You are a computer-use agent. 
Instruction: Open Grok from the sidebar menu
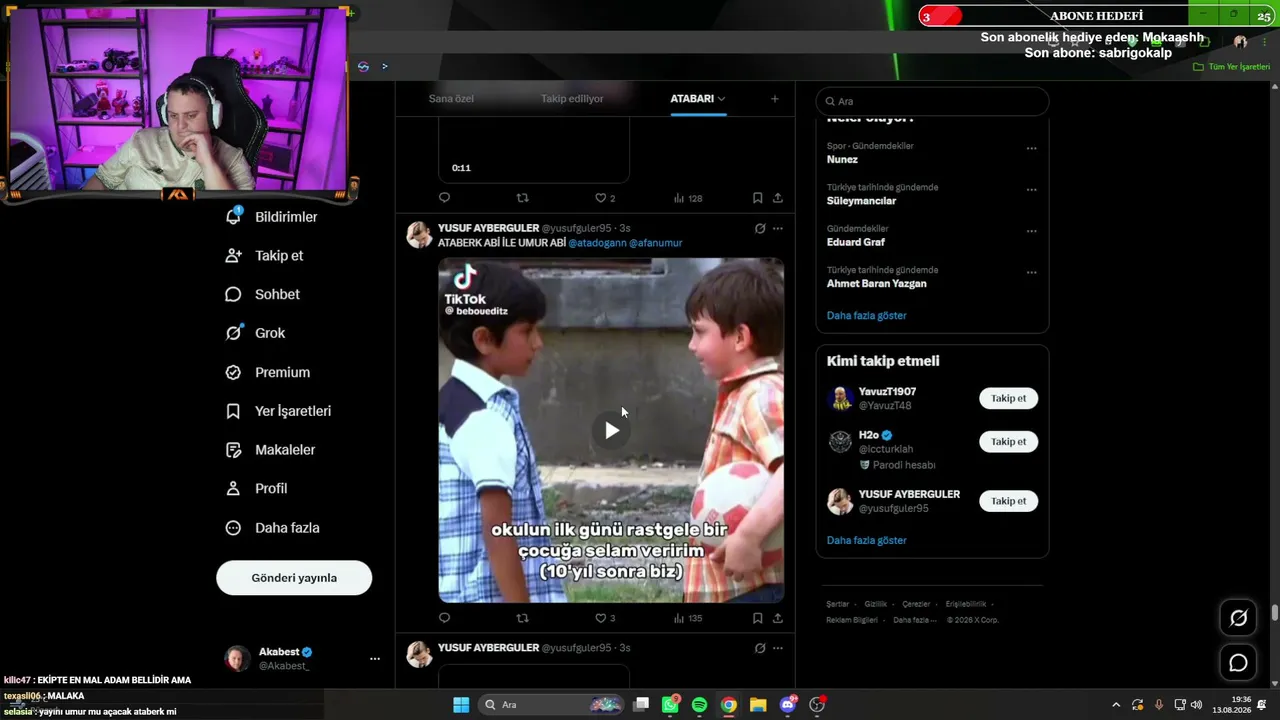[x=256, y=333]
